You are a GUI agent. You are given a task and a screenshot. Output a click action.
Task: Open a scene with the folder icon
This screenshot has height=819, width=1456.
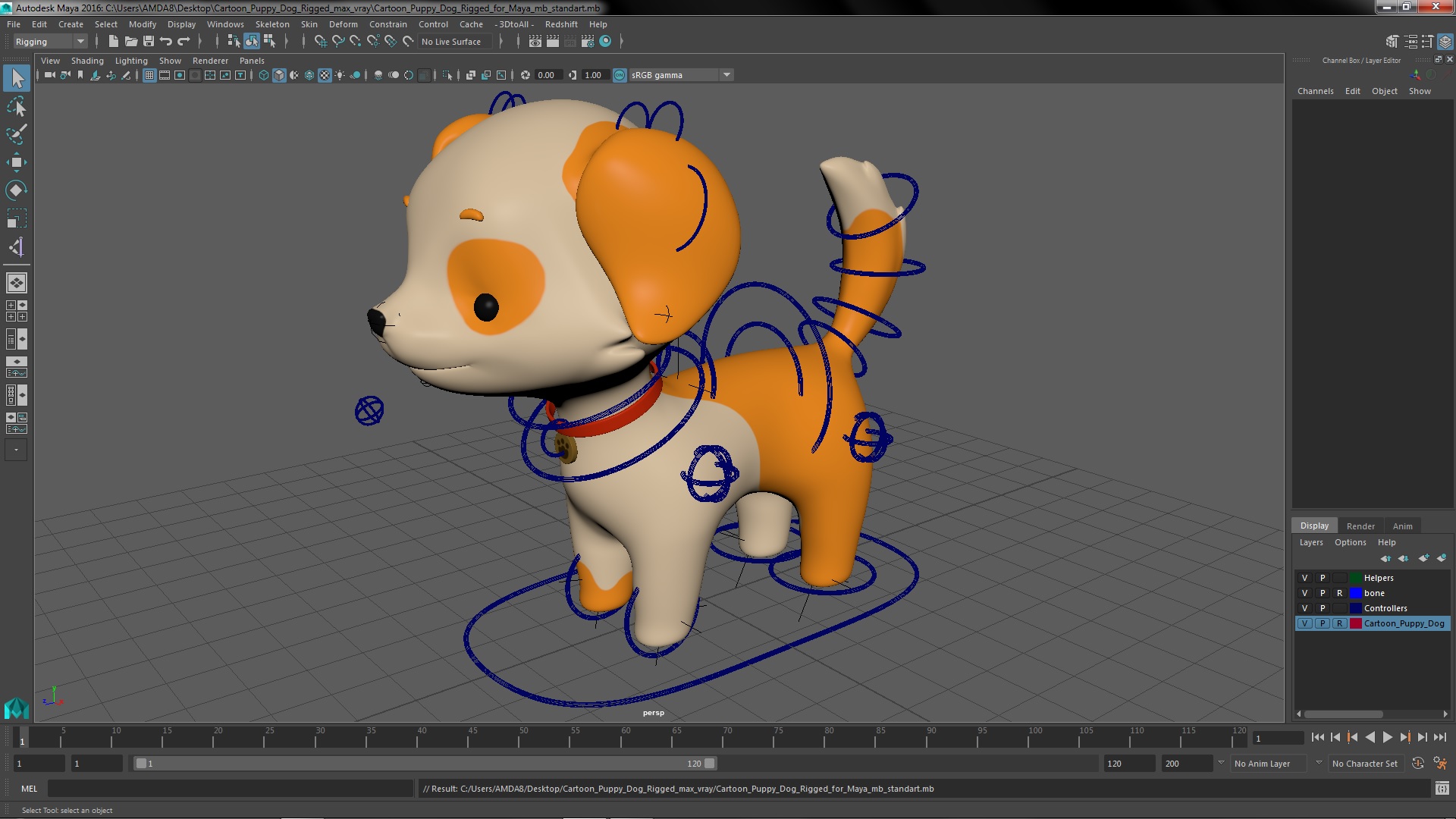(131, 42)
